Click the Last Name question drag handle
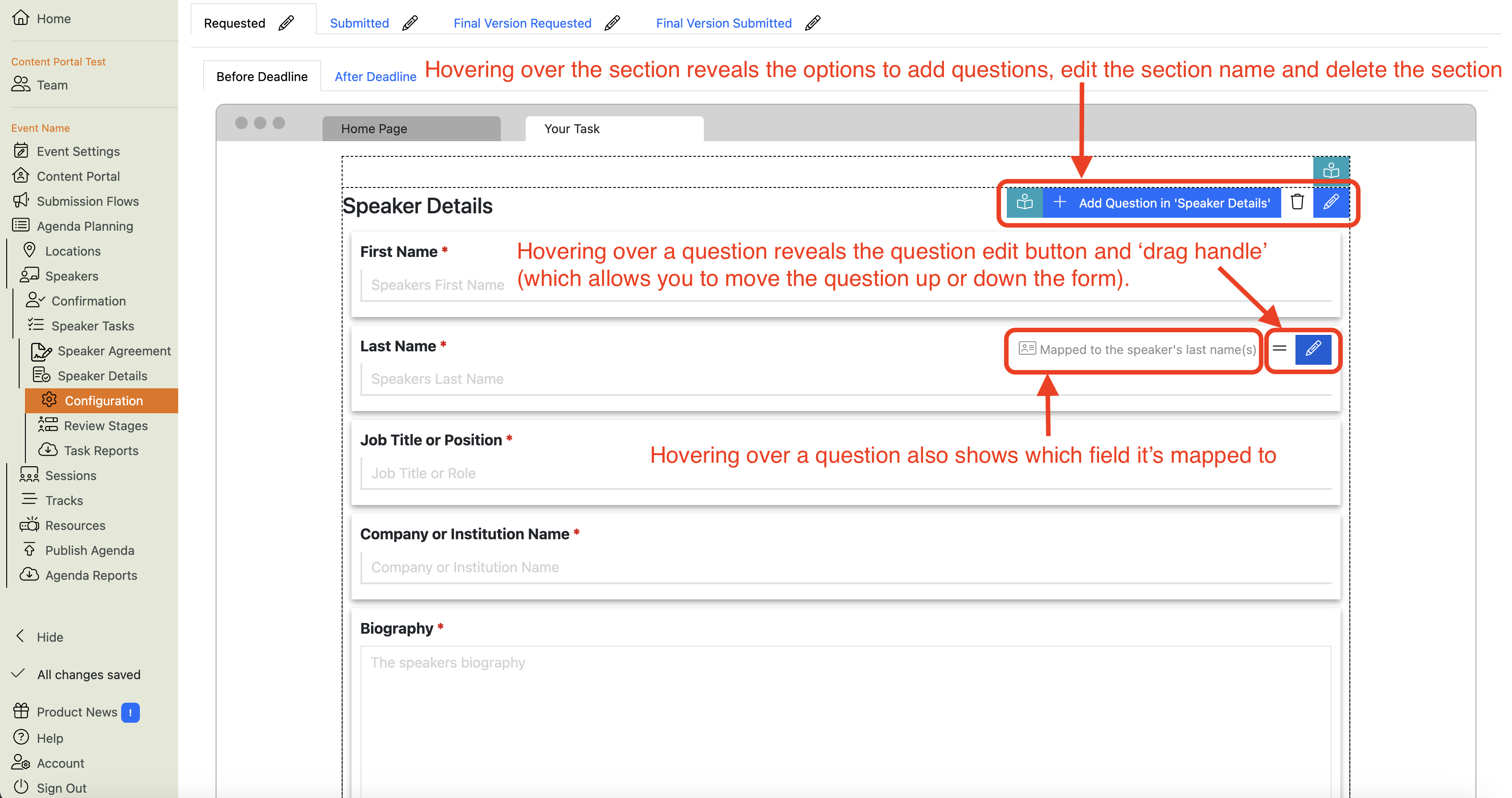Image resolution: width=1512 pixels, height=798 pixels. coord(1279,349)
